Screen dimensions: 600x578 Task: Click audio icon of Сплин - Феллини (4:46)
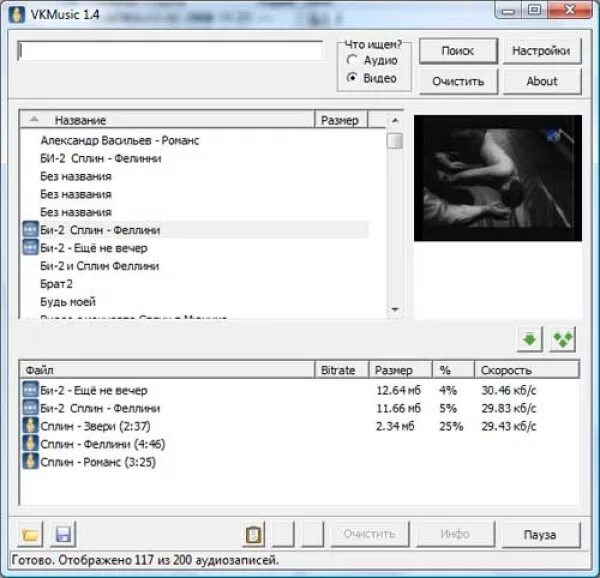click(x=30, y=444)
